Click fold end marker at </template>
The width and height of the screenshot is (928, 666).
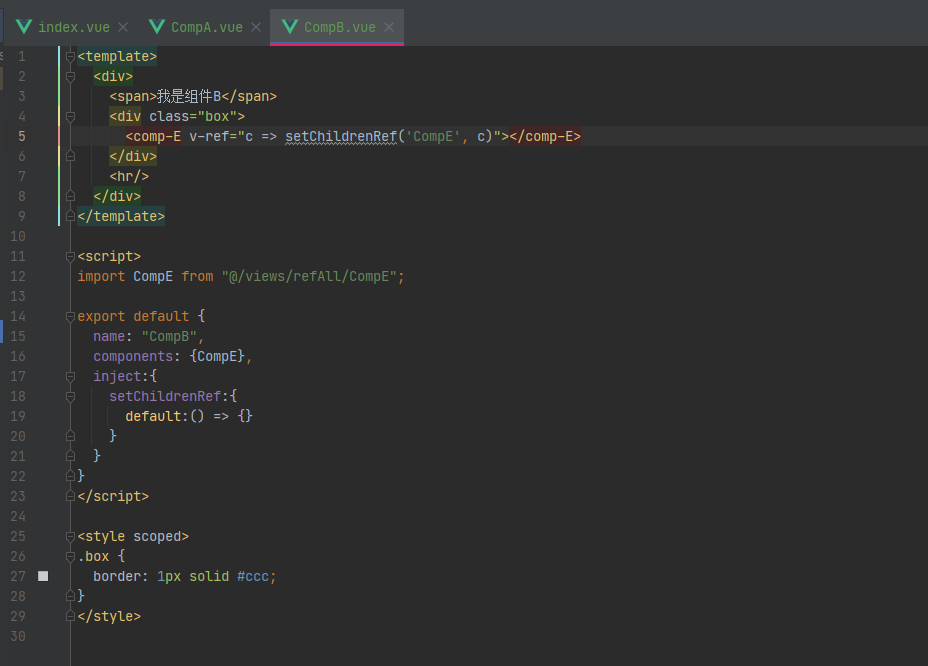click(70, 217)
